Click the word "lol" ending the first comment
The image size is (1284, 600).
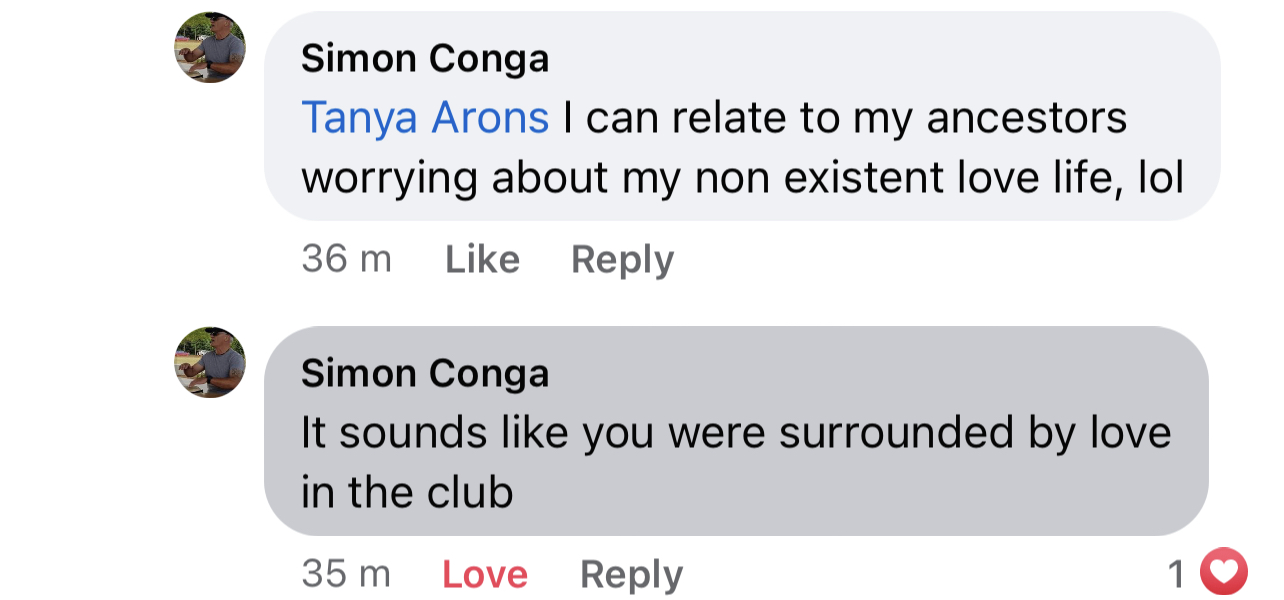[1161, 178]
